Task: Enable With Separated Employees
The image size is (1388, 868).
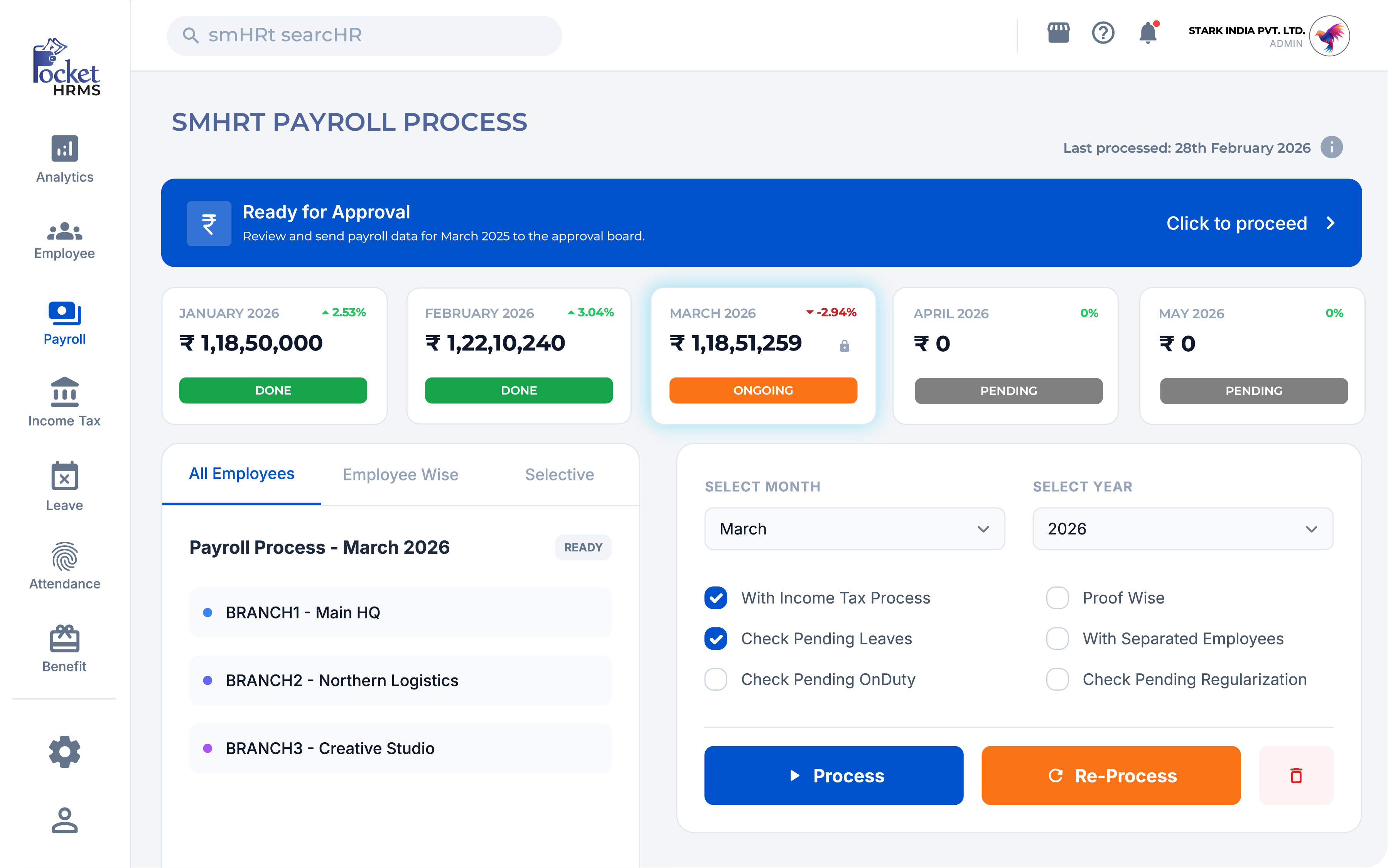Action: coord(1057,638)
